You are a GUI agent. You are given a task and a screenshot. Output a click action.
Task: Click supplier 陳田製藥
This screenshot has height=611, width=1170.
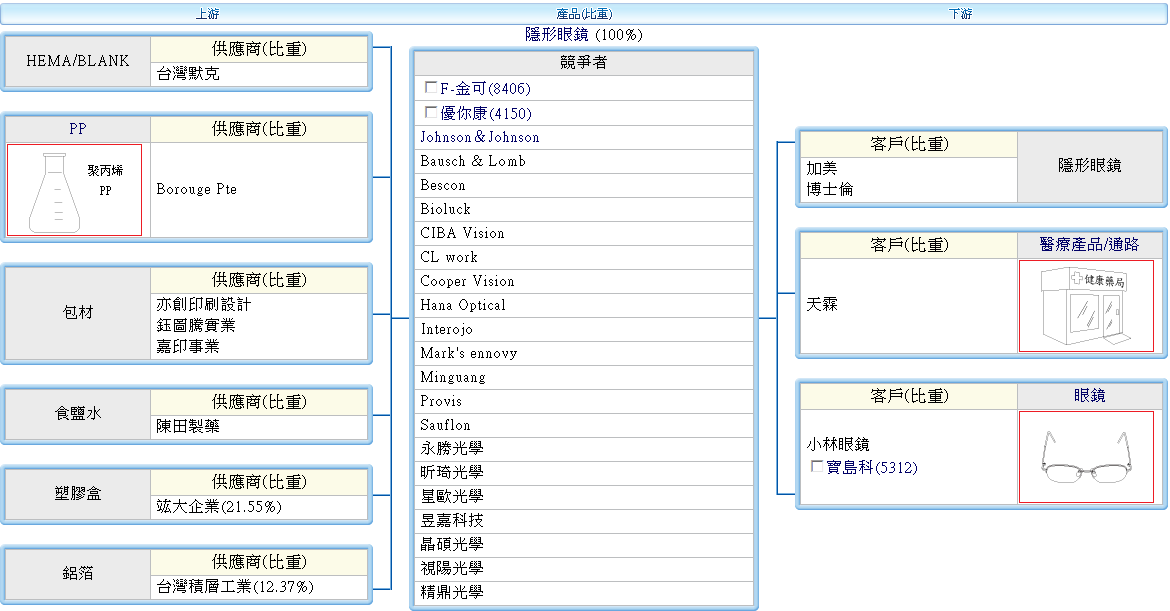tap(188, 426)
